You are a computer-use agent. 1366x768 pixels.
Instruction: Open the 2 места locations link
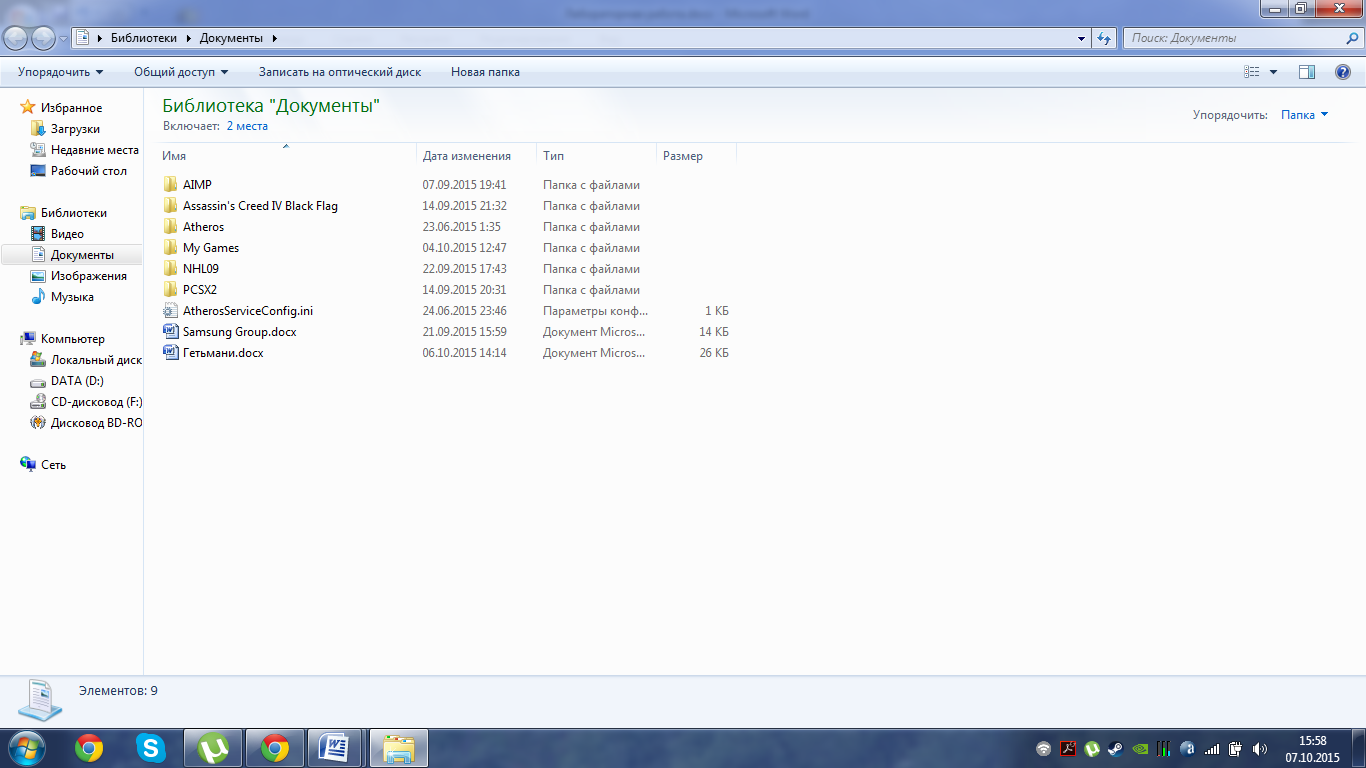pyautogui.click(x=247, y=126)
